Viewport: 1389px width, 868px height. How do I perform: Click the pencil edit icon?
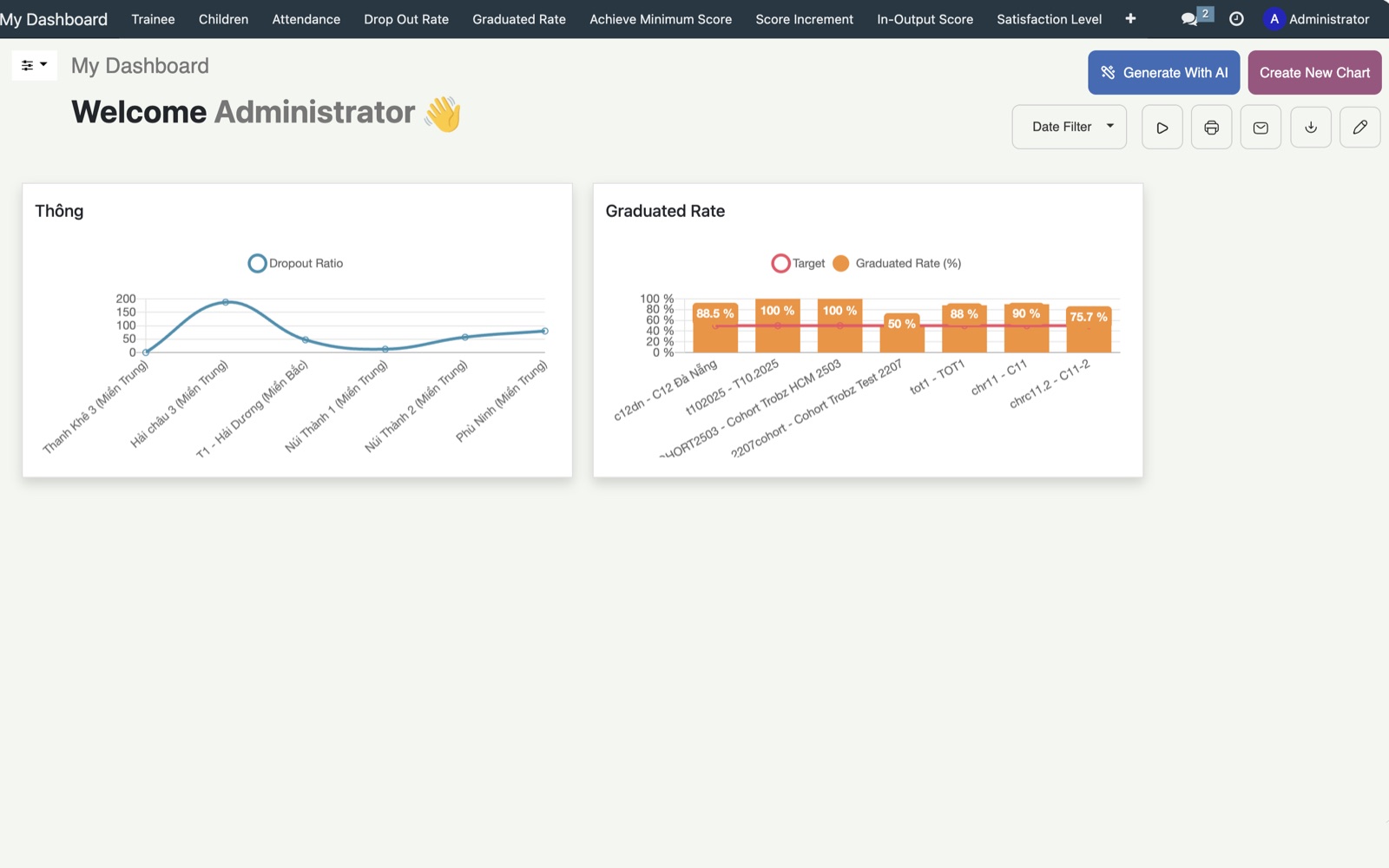(1360, 128)
